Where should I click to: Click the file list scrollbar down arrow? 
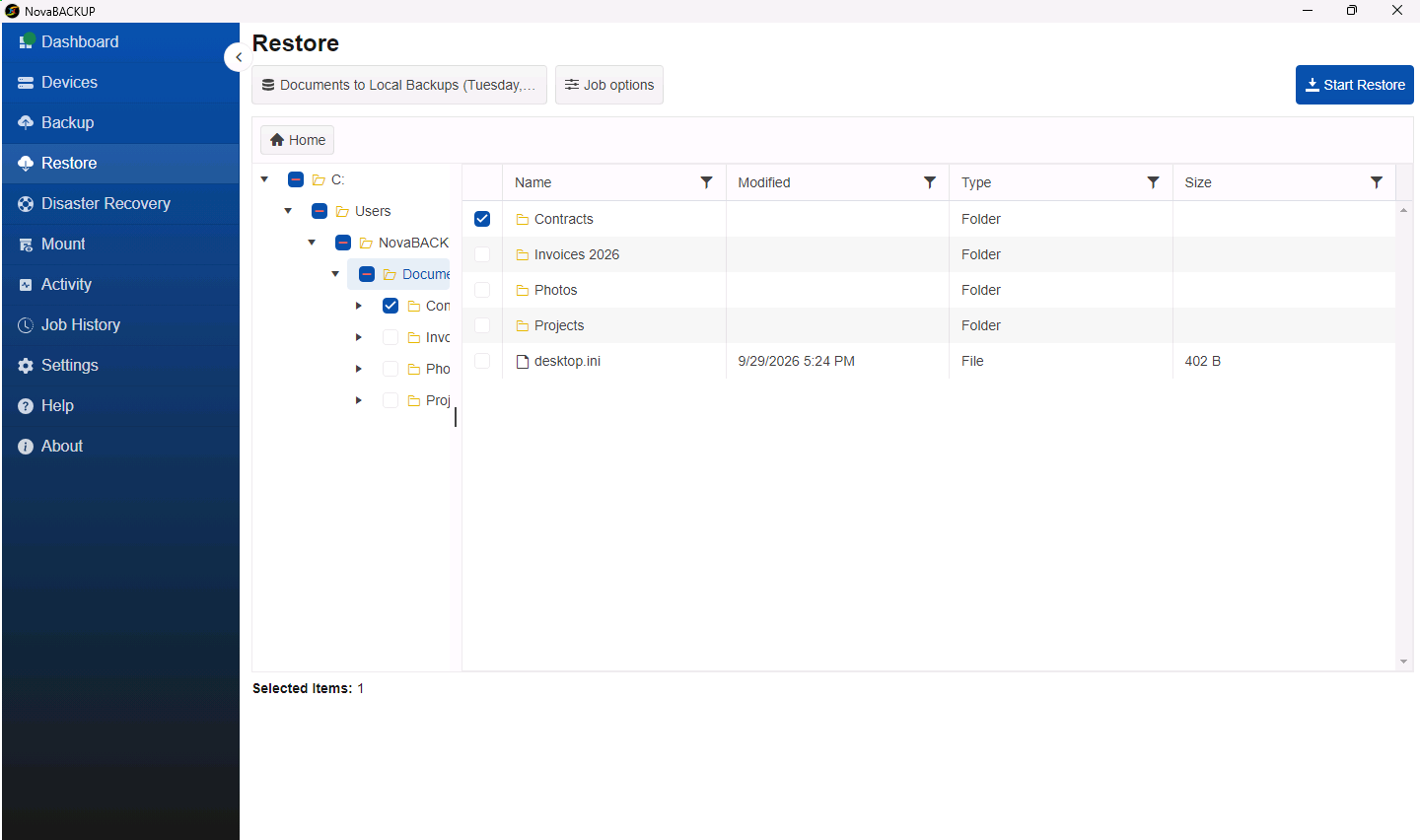pos(1403,662)
